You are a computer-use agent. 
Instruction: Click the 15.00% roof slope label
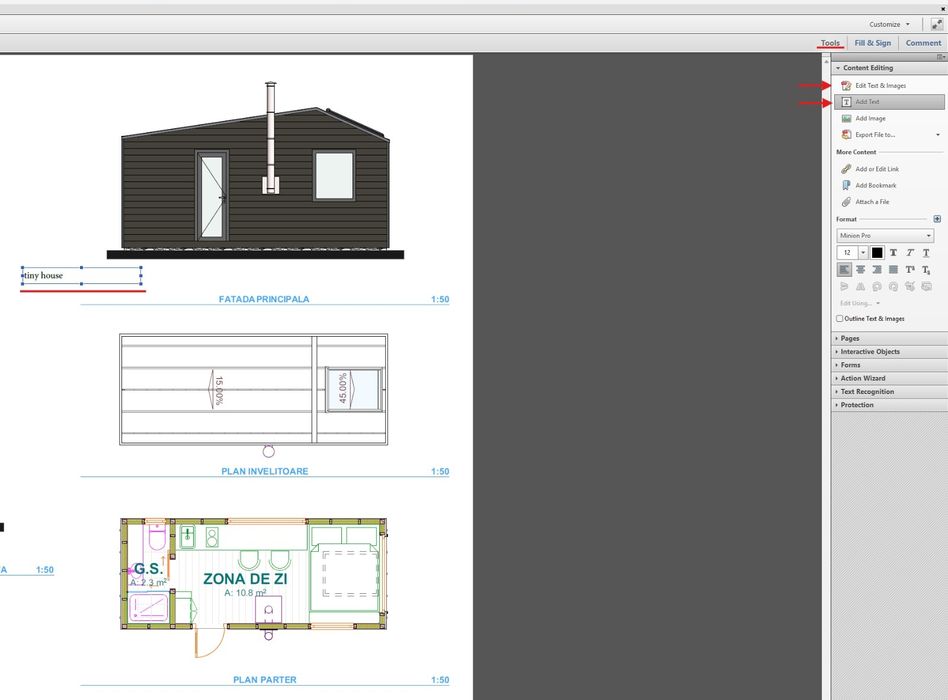(x=219, y=391)
